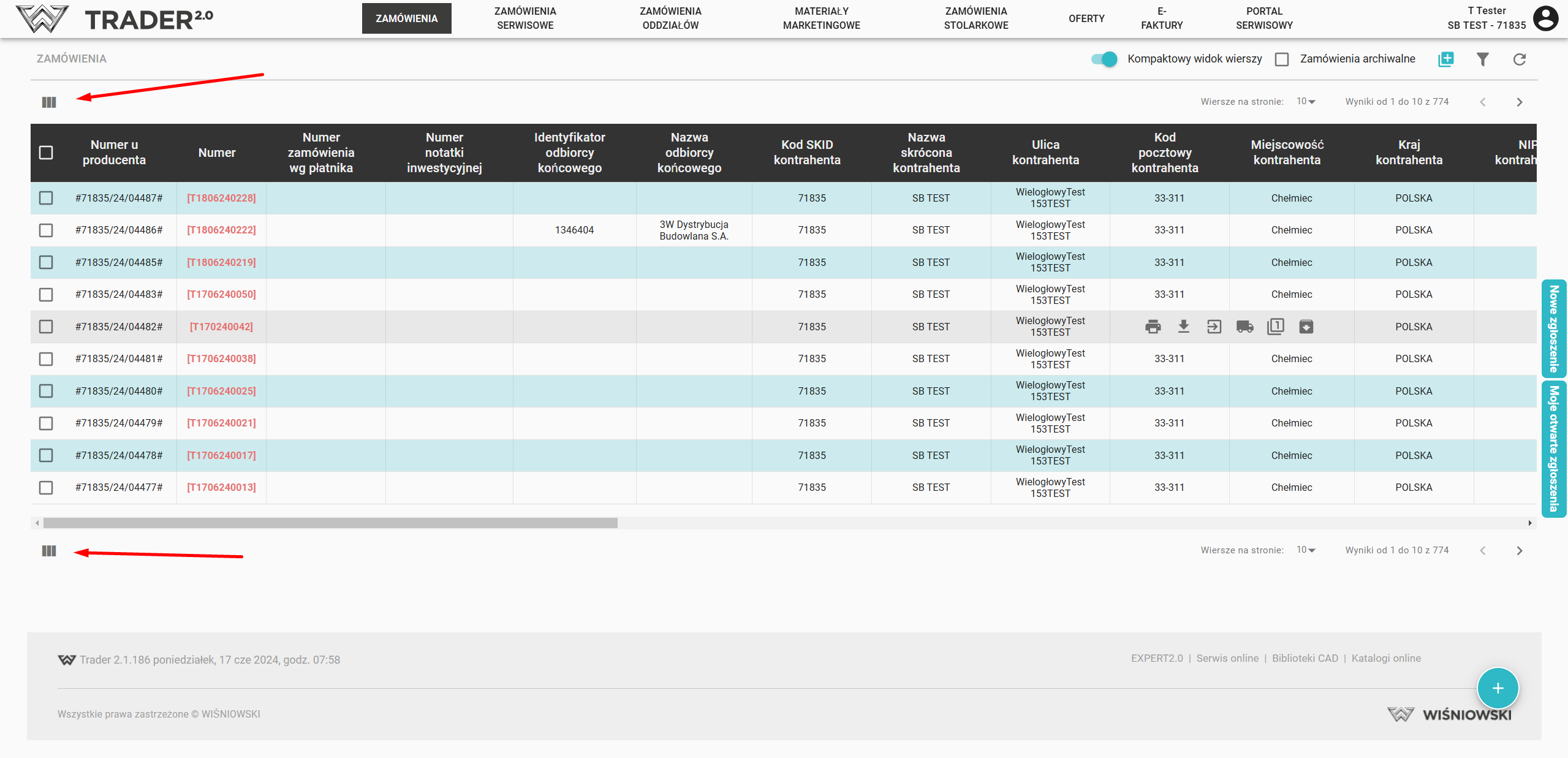This screenshot has height=758, width=1568.
Task: Check the Zamówienia archiwalne checkbox
Action: pos(1281,59)
